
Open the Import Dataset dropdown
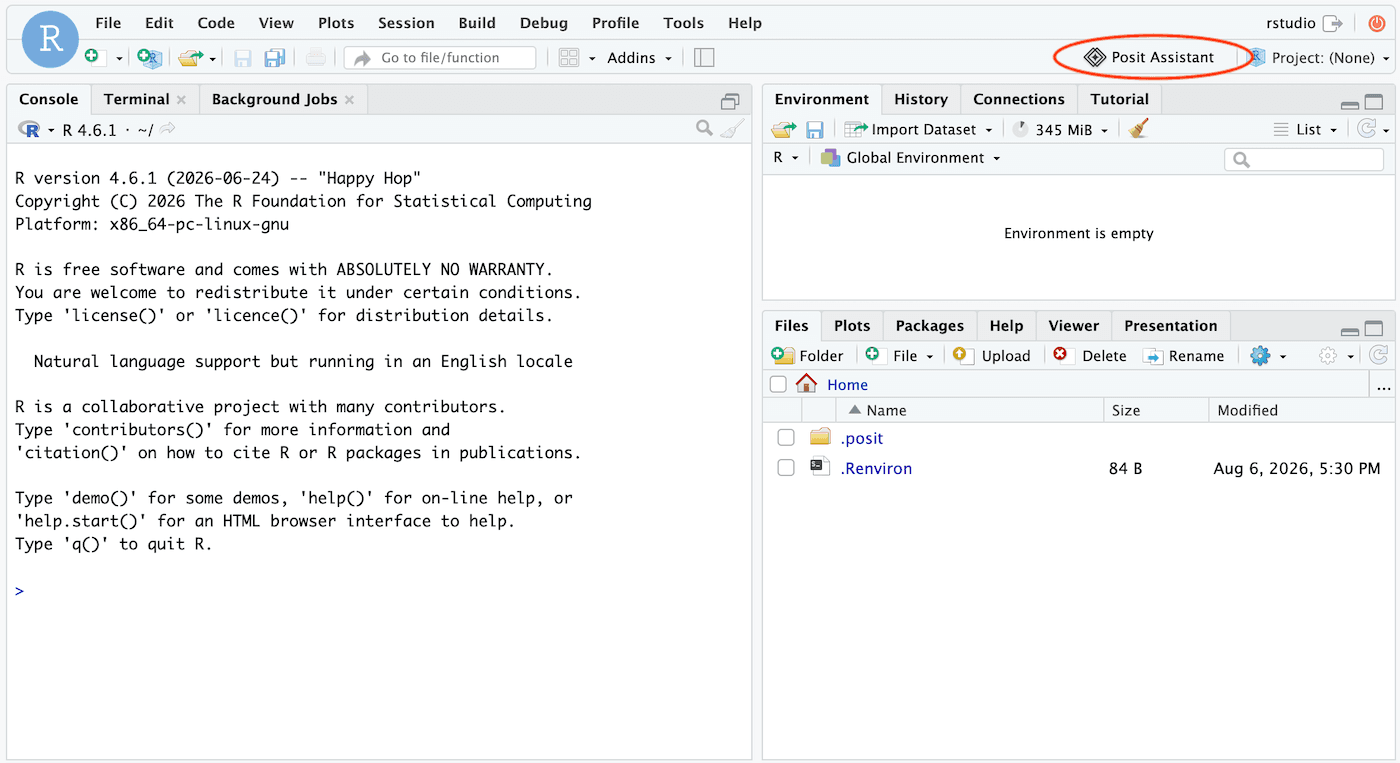[x=919, y=129]
